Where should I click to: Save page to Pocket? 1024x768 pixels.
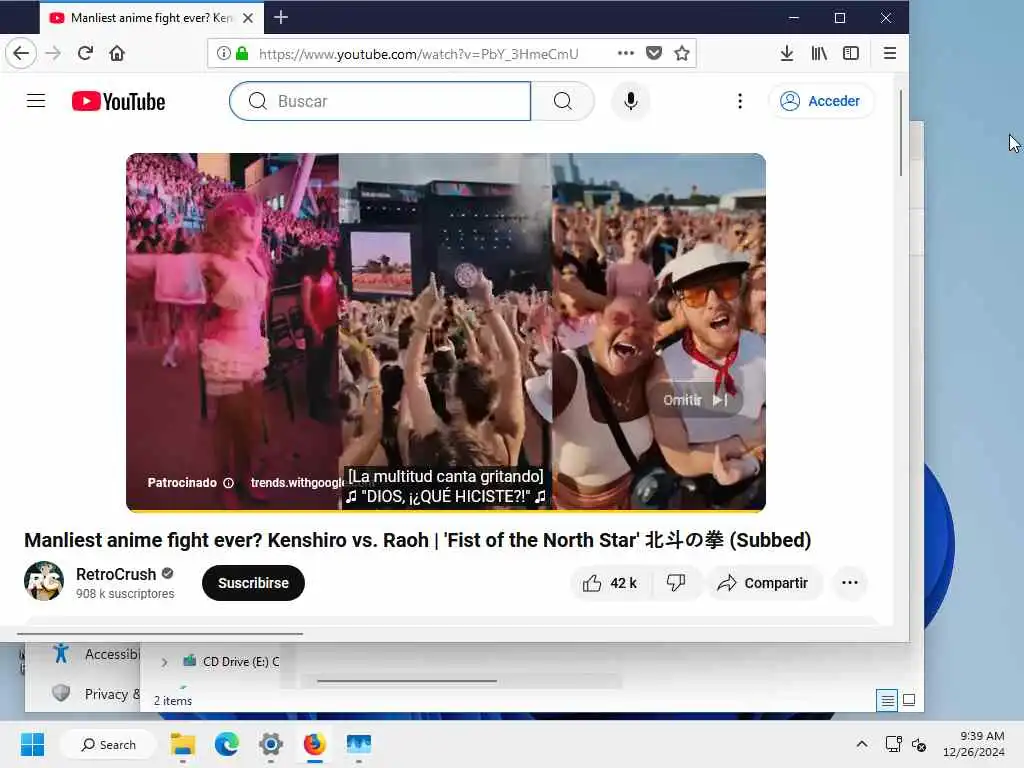click(x=654, y=53)
